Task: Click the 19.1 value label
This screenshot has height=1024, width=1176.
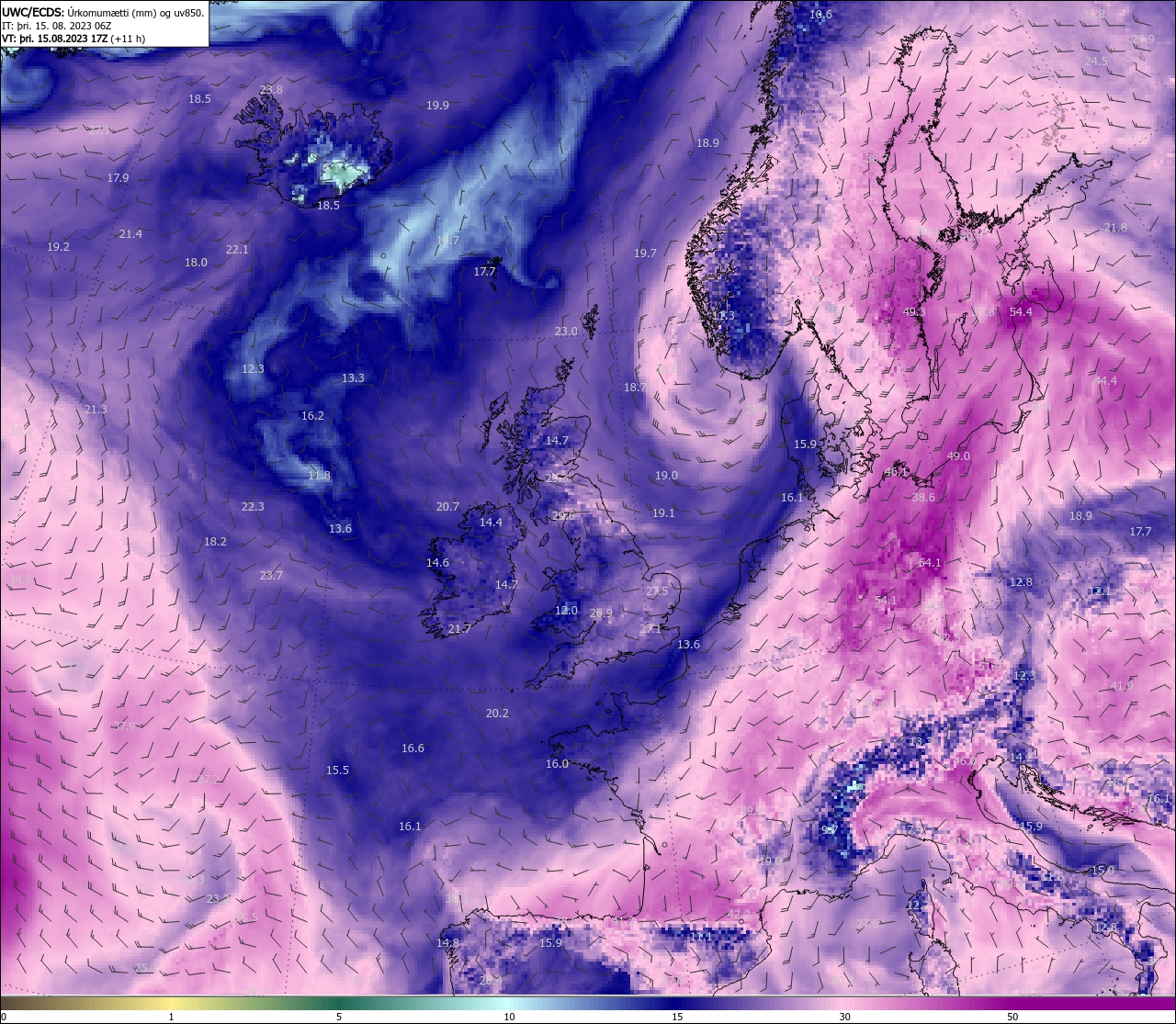Action: (663, 513)
